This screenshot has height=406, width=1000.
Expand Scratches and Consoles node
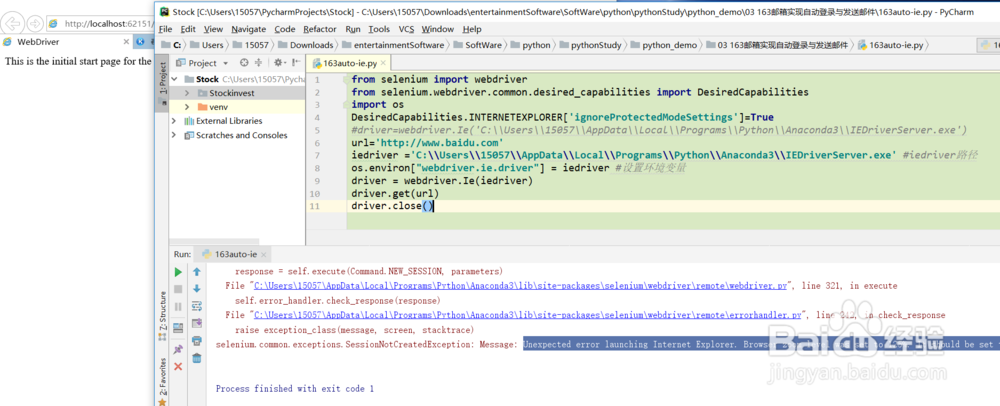point(174,135)
